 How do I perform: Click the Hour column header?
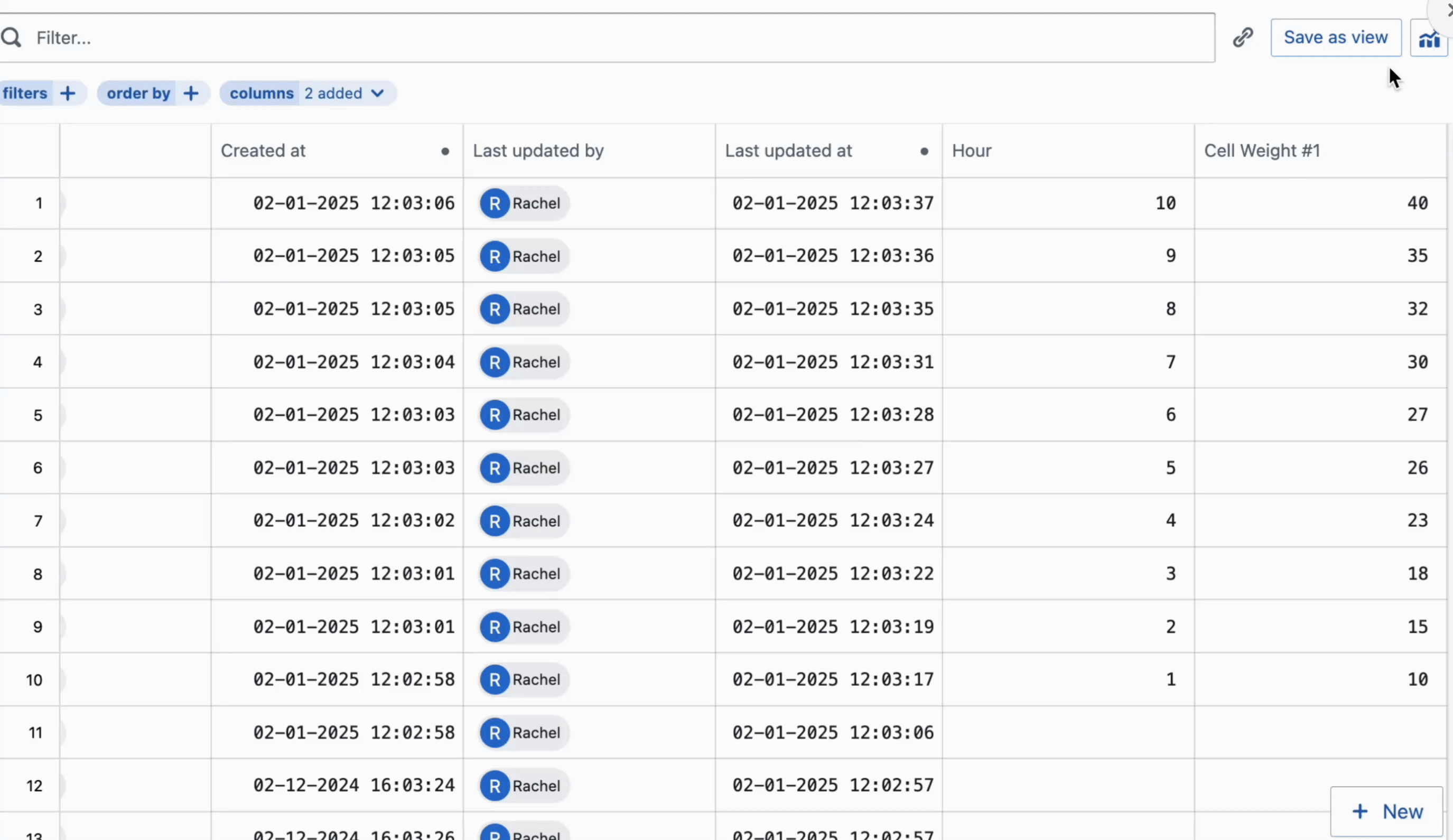pyautogui.click(x=972, y=151)
